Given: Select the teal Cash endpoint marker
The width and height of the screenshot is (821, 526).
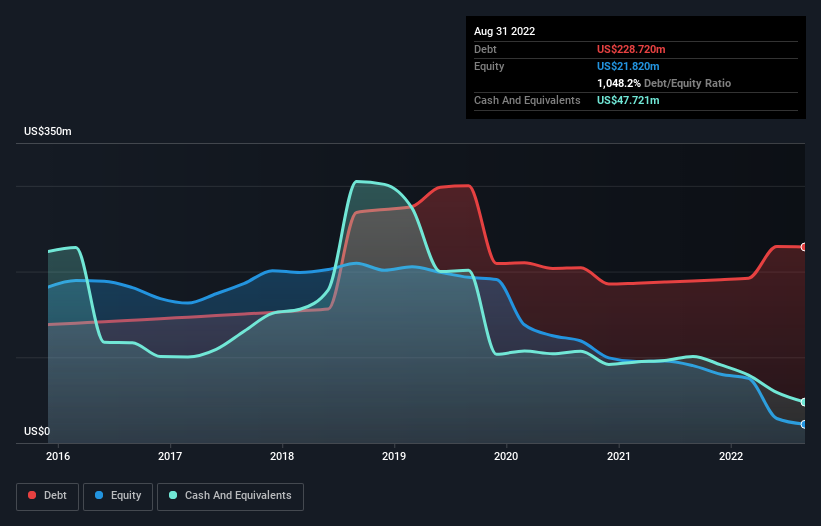Looking at the screenshot, I should pyautogui.click(x=804, y=402).
